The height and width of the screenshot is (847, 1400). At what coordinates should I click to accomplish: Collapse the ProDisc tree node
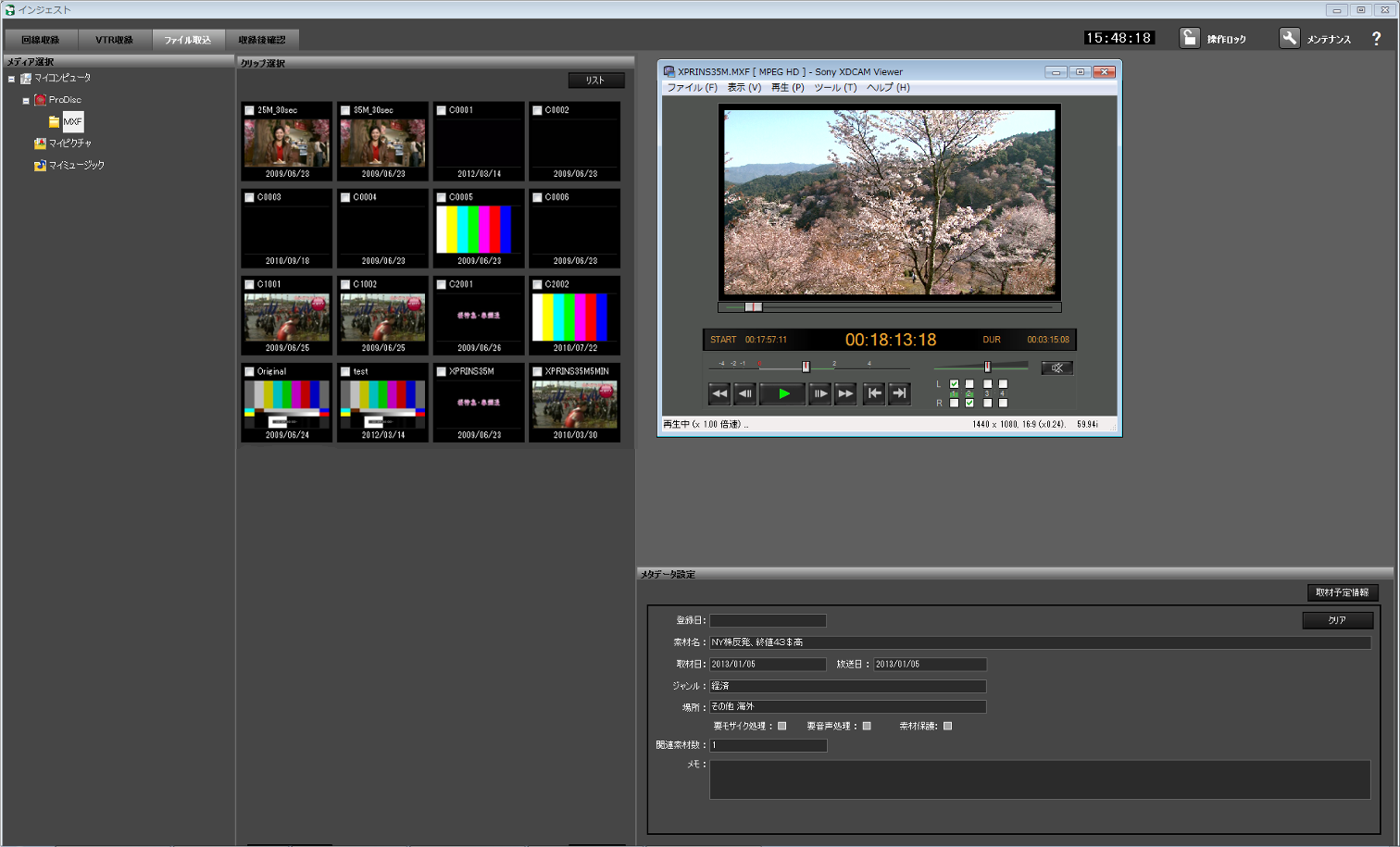pyautogui.click(x=26, y=100)
